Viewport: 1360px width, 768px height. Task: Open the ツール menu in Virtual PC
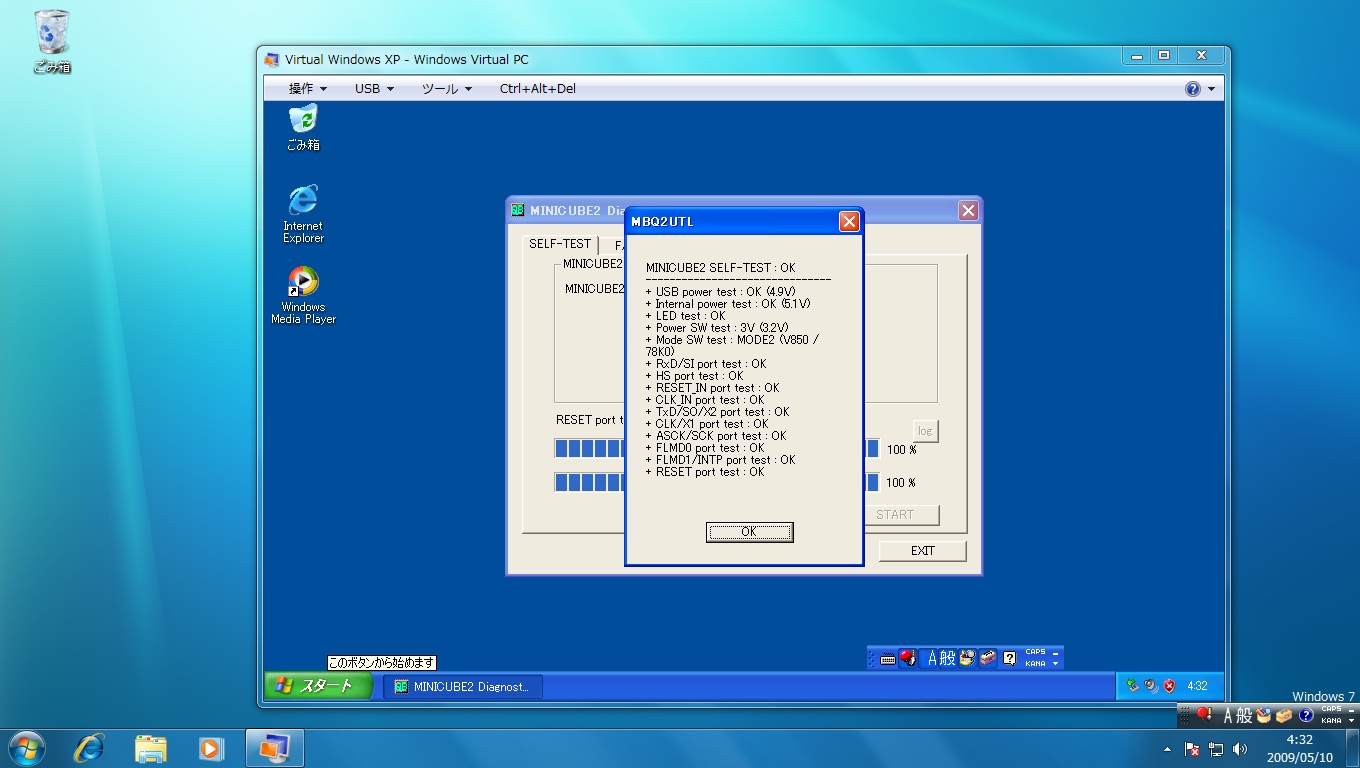coord(447,88)
